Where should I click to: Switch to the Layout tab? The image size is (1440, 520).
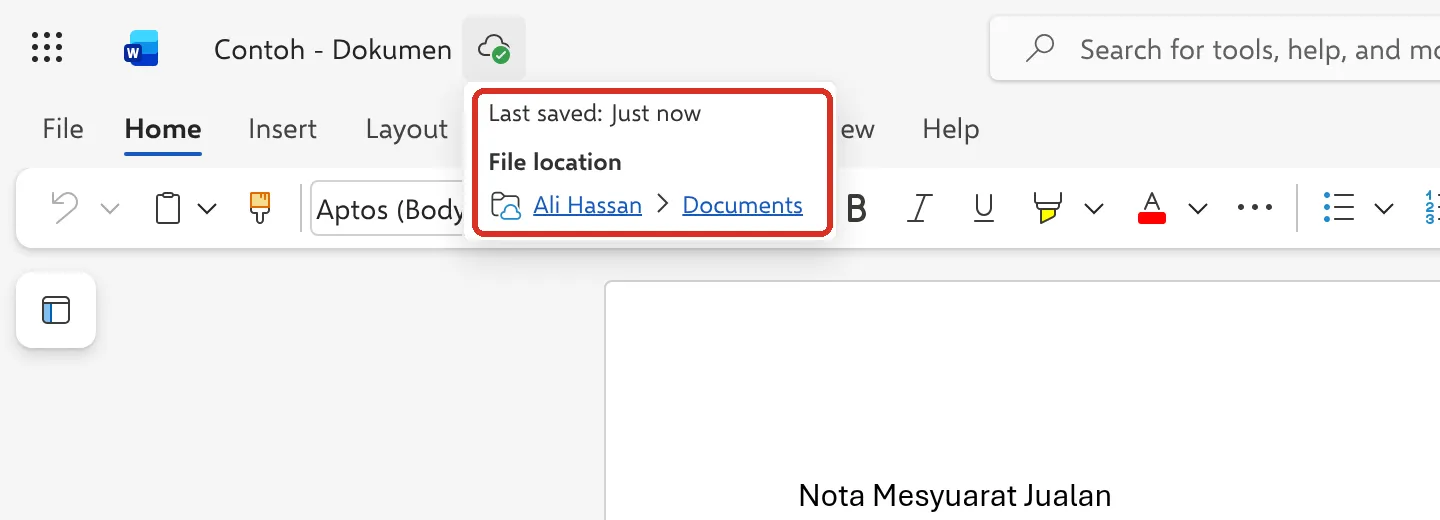tap(406, 129)
